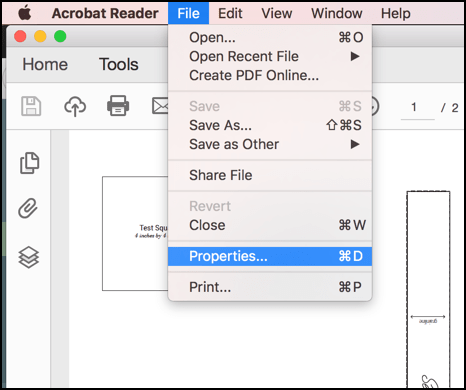466x390 pixels.
Task: Open the layers panel icon
Action: 29,257
